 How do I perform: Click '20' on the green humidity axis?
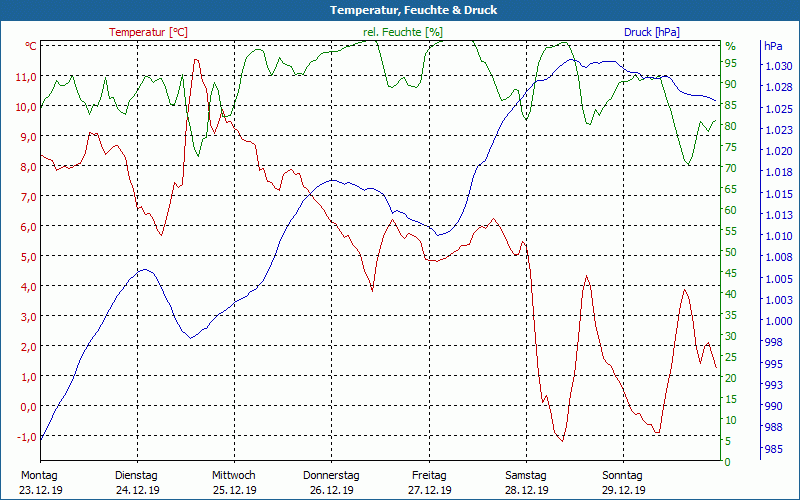[x=731, y=378]
